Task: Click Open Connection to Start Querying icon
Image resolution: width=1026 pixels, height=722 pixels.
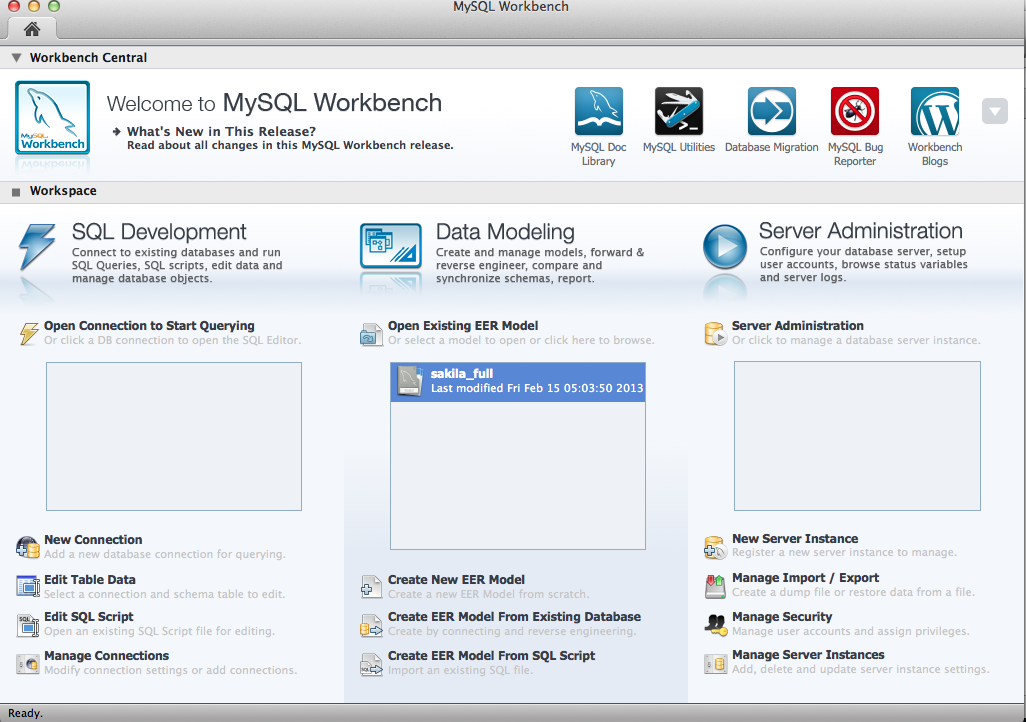Action: pos(28,333)
